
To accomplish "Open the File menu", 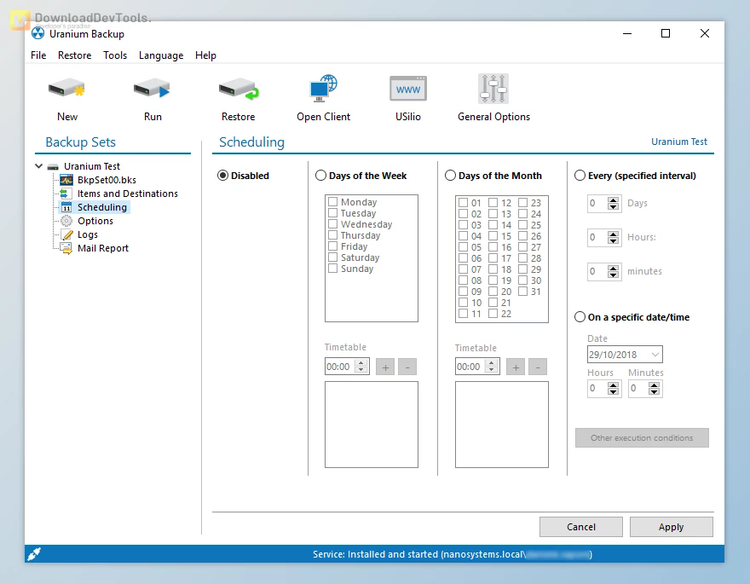I will pos(38,55).
